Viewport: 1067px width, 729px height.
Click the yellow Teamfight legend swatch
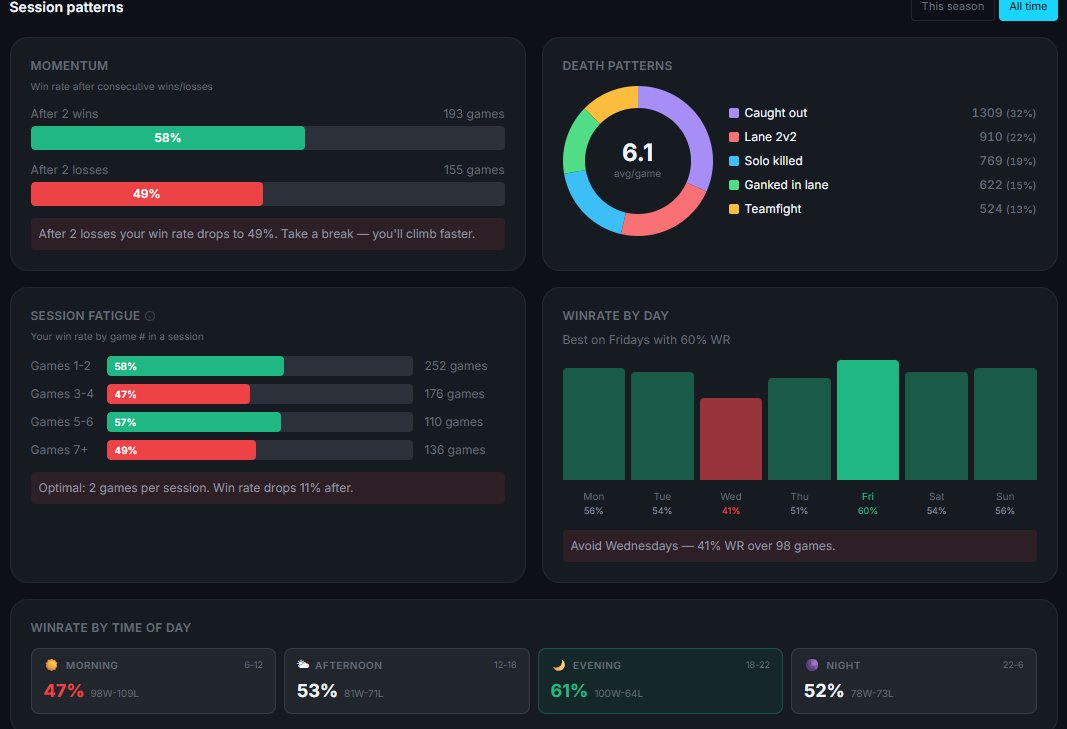[734, 209]
